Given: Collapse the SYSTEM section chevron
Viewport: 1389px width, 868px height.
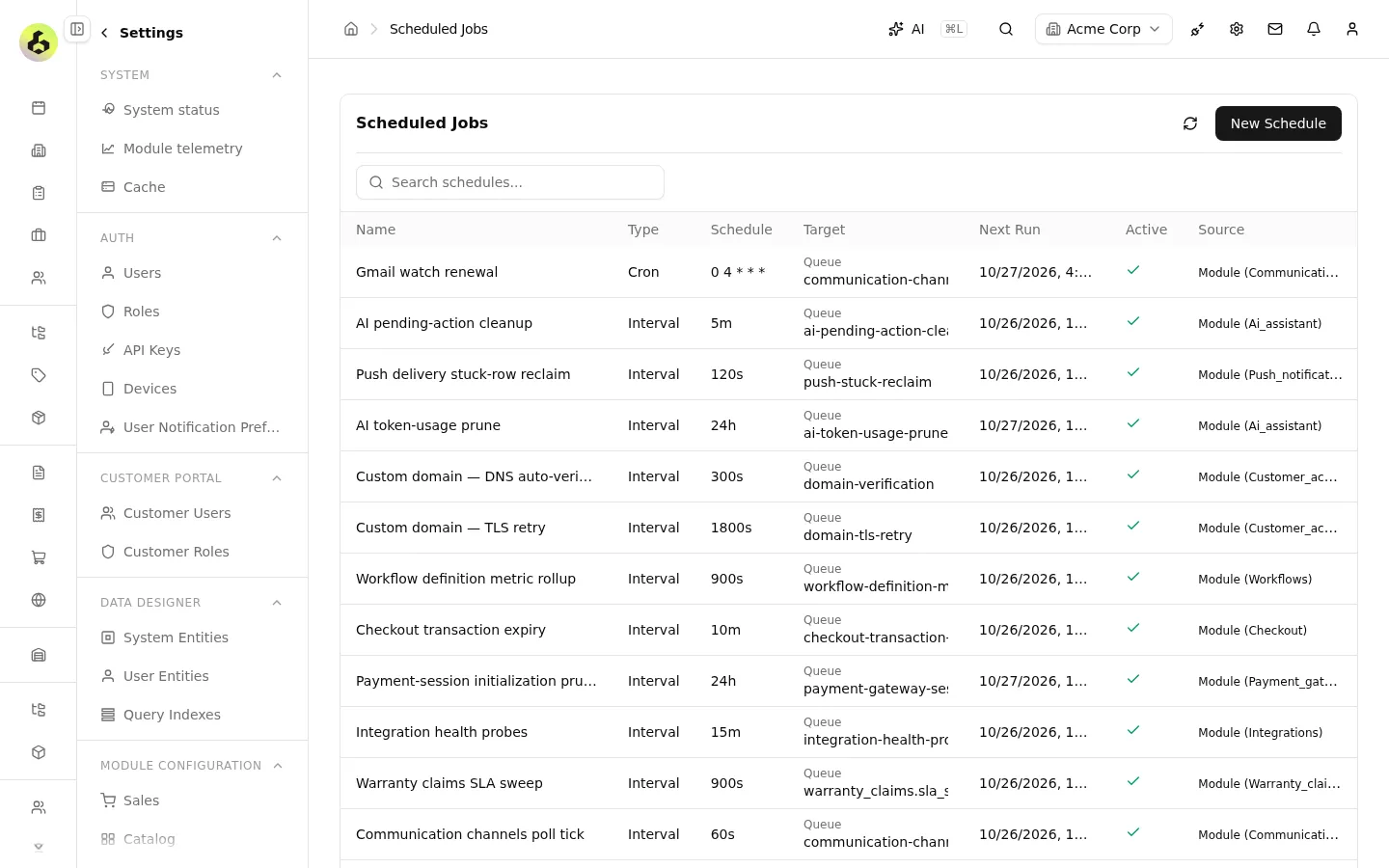Looking at the screenshot, I should pos(277,75).
